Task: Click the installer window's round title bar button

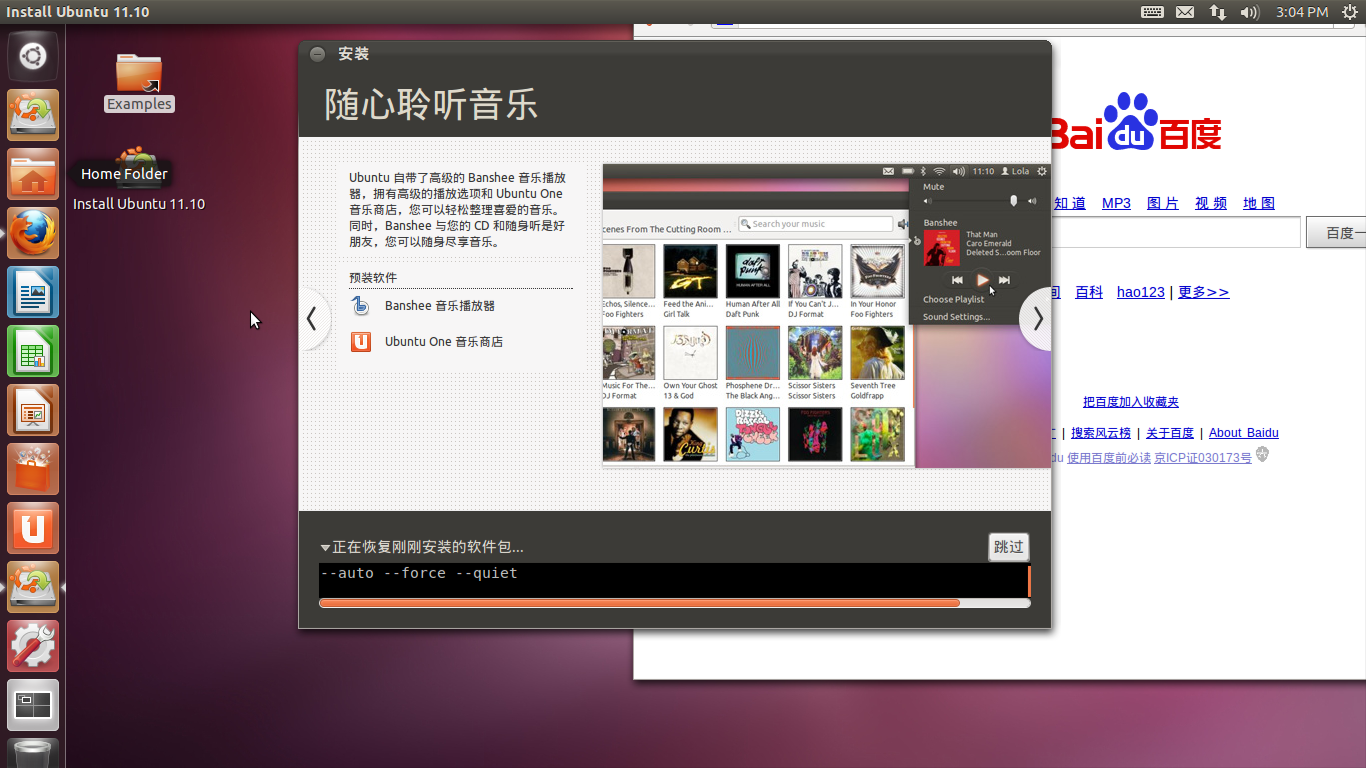Action: [317, 54]
